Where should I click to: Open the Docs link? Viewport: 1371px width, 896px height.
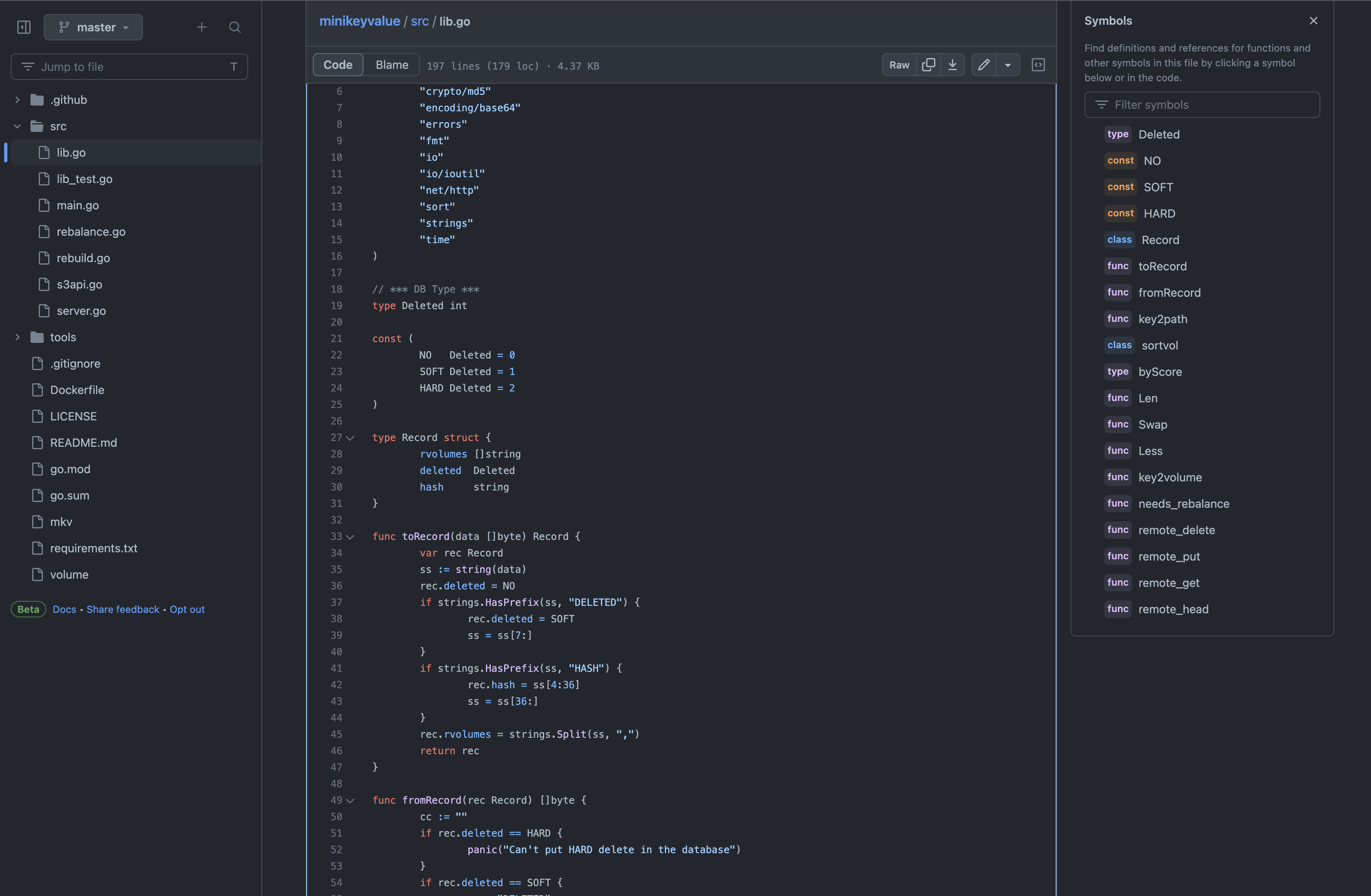tap(64, 609)
